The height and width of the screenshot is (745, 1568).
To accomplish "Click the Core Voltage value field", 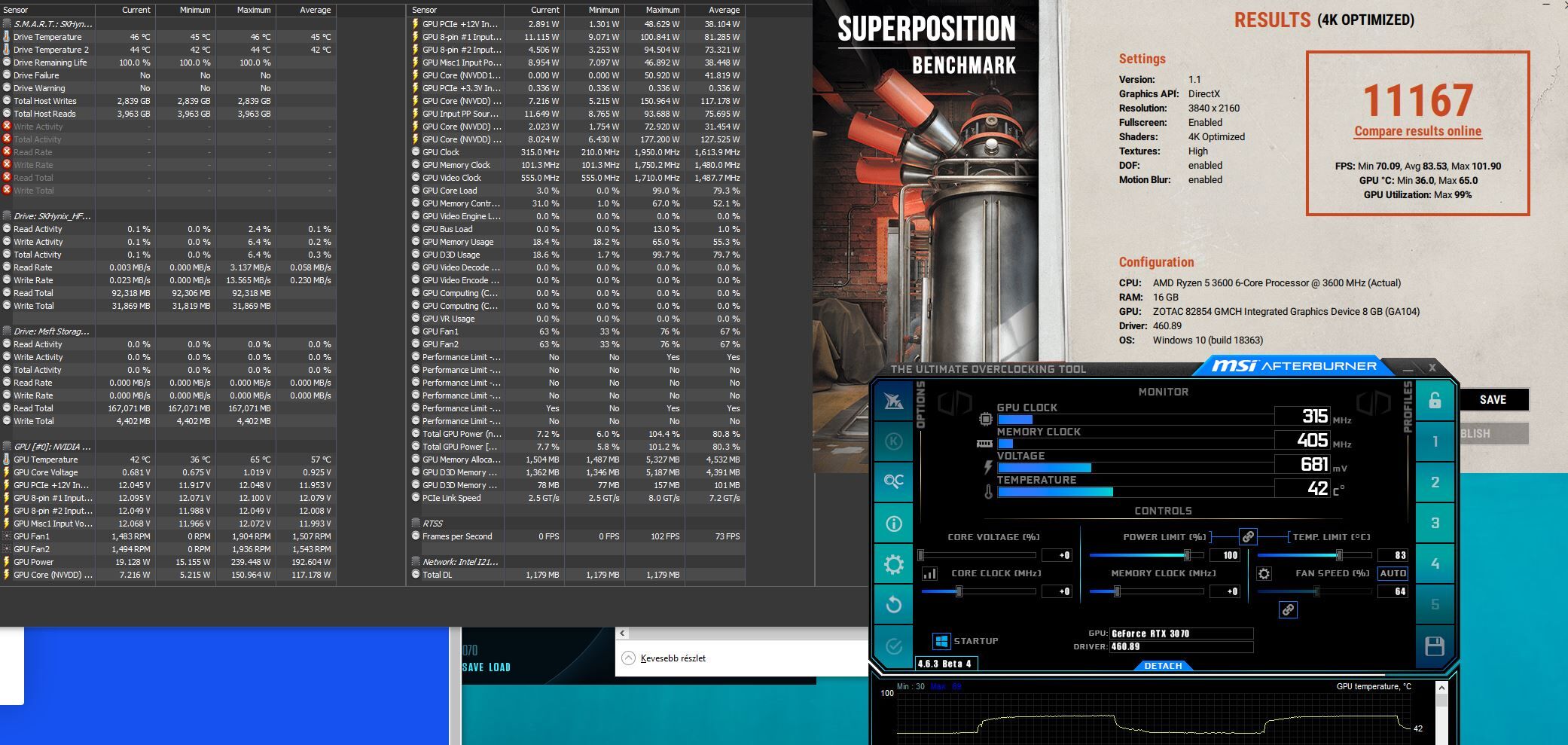I will [x=1057, y=556].
